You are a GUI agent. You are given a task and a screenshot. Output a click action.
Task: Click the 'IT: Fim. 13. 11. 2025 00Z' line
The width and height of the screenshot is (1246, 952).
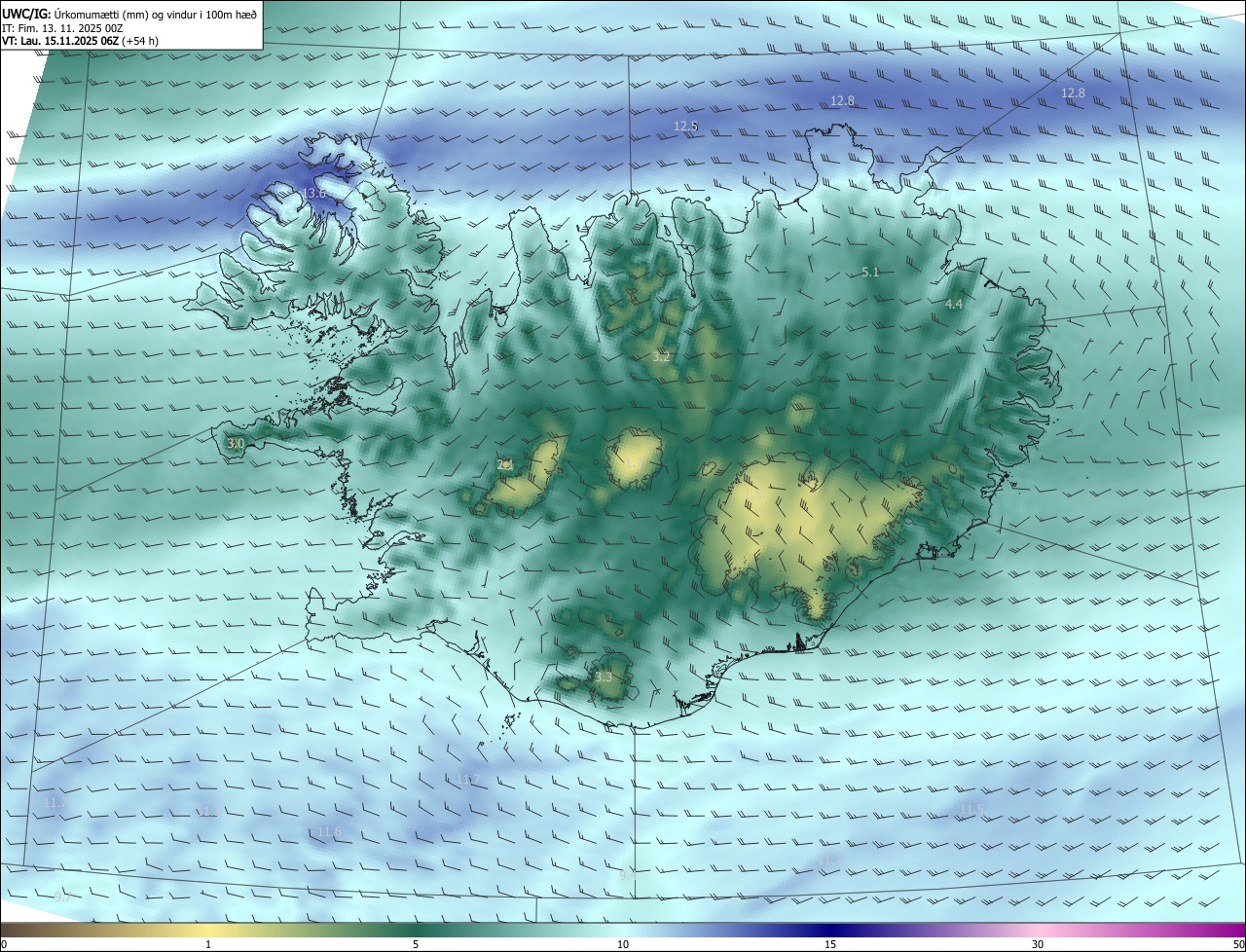click(x=61, y=28)
